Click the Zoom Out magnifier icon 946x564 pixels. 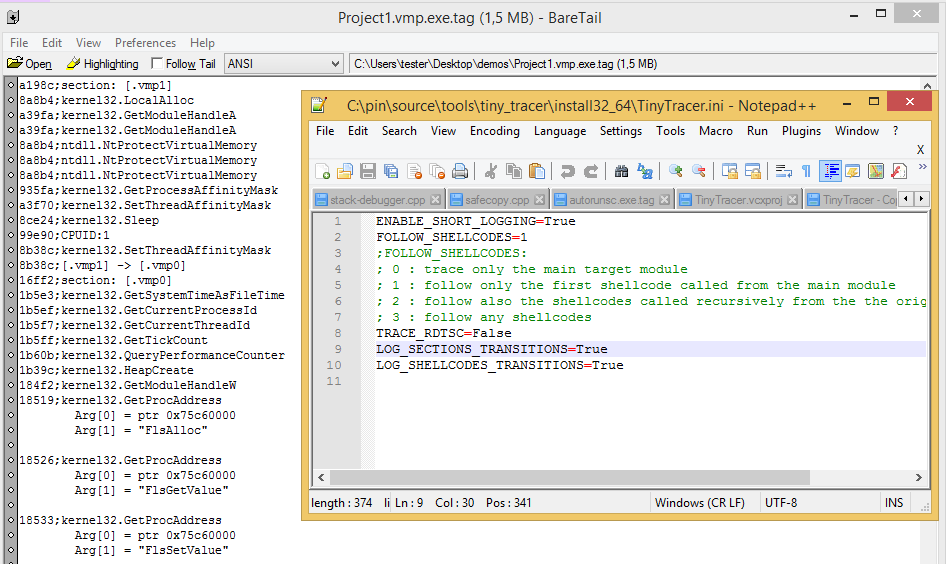click(699, 171)
